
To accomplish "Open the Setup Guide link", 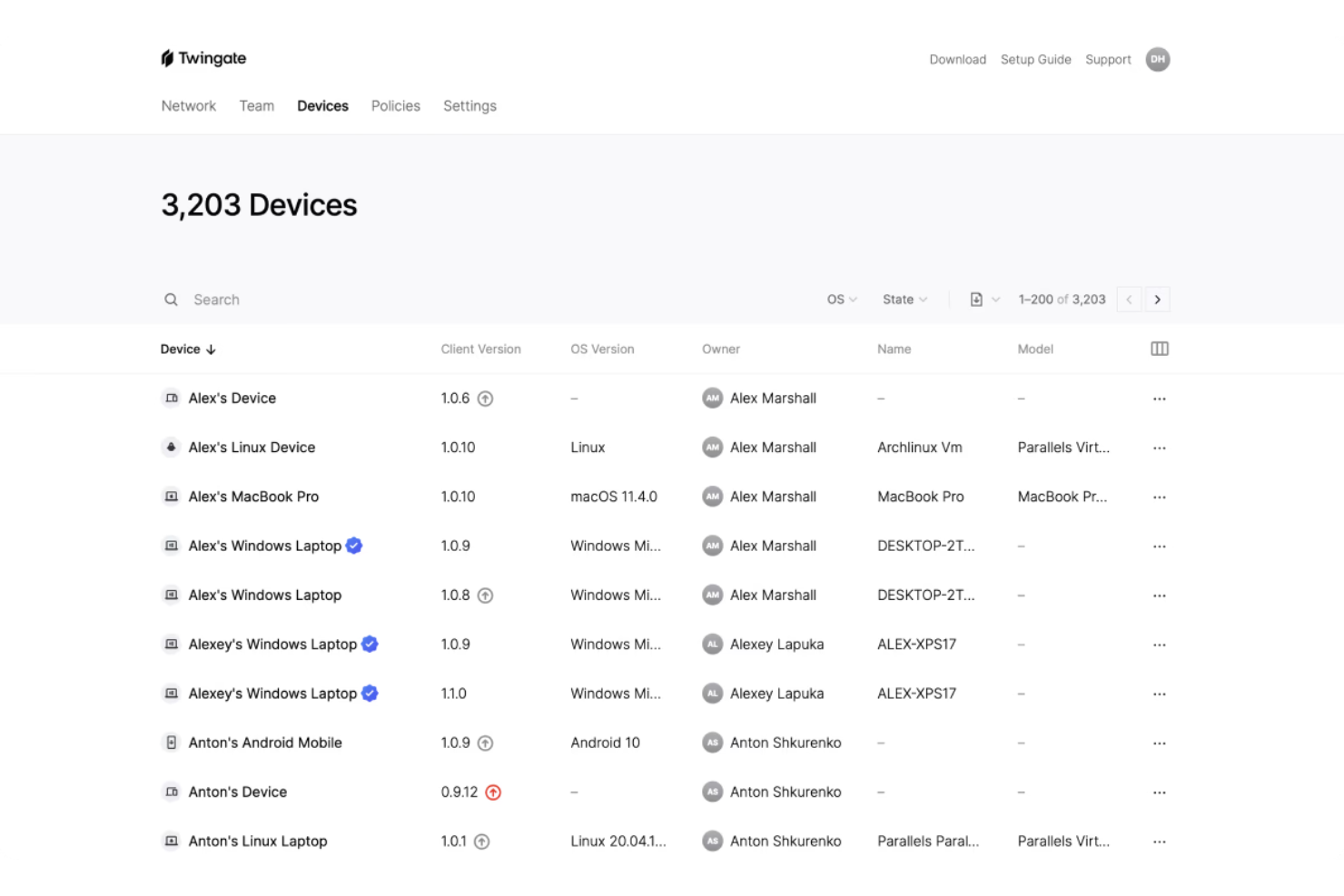I will (1035, 59).
